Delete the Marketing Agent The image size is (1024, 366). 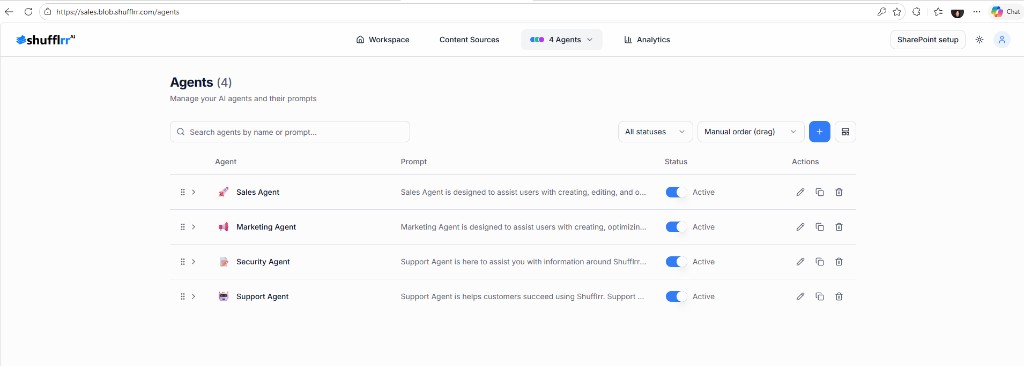pos(839,227)
